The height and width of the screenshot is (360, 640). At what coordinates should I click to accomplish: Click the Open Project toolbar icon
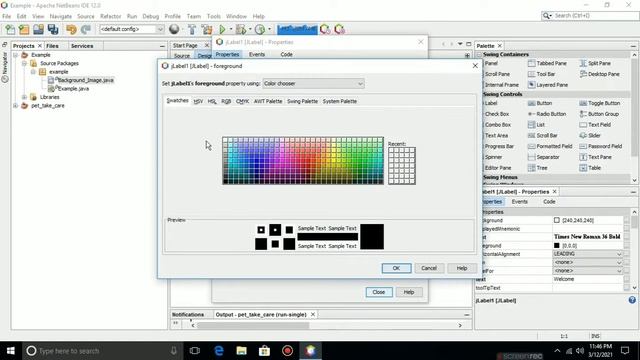38,29
